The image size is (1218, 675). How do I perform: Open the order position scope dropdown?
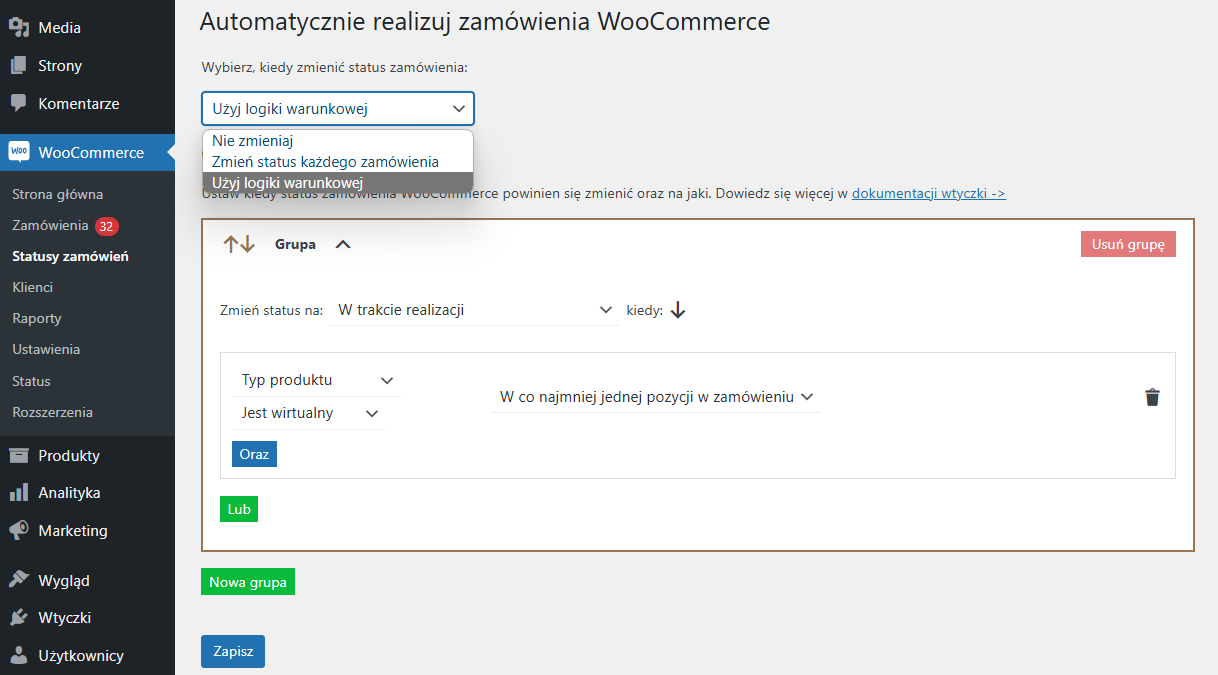pyautogui.click(x=656, y=397)
